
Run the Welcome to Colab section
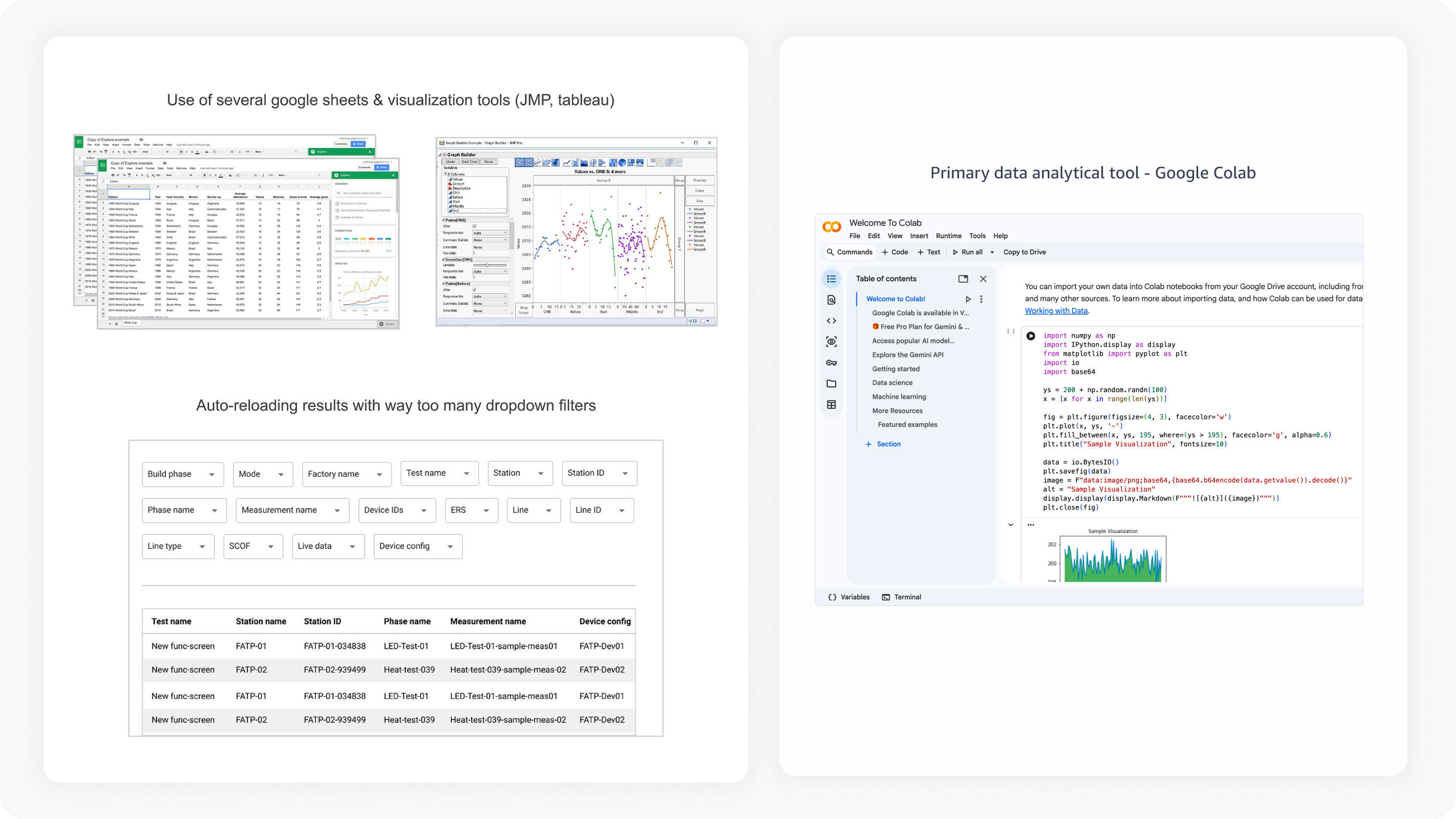click(x=968, y=299)
